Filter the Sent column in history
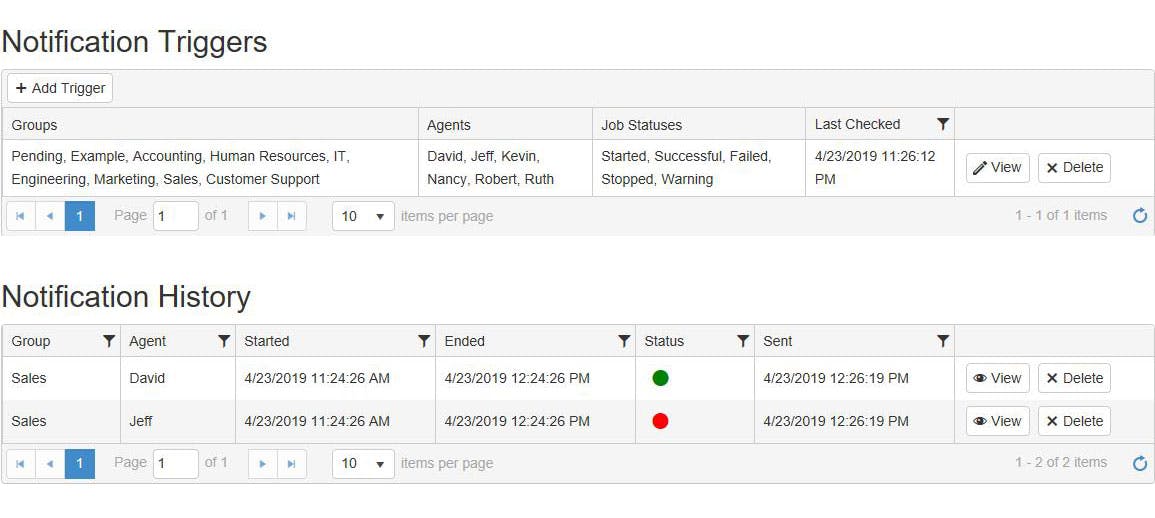Viewport: 1155px width, 518px height. [942, 341]
